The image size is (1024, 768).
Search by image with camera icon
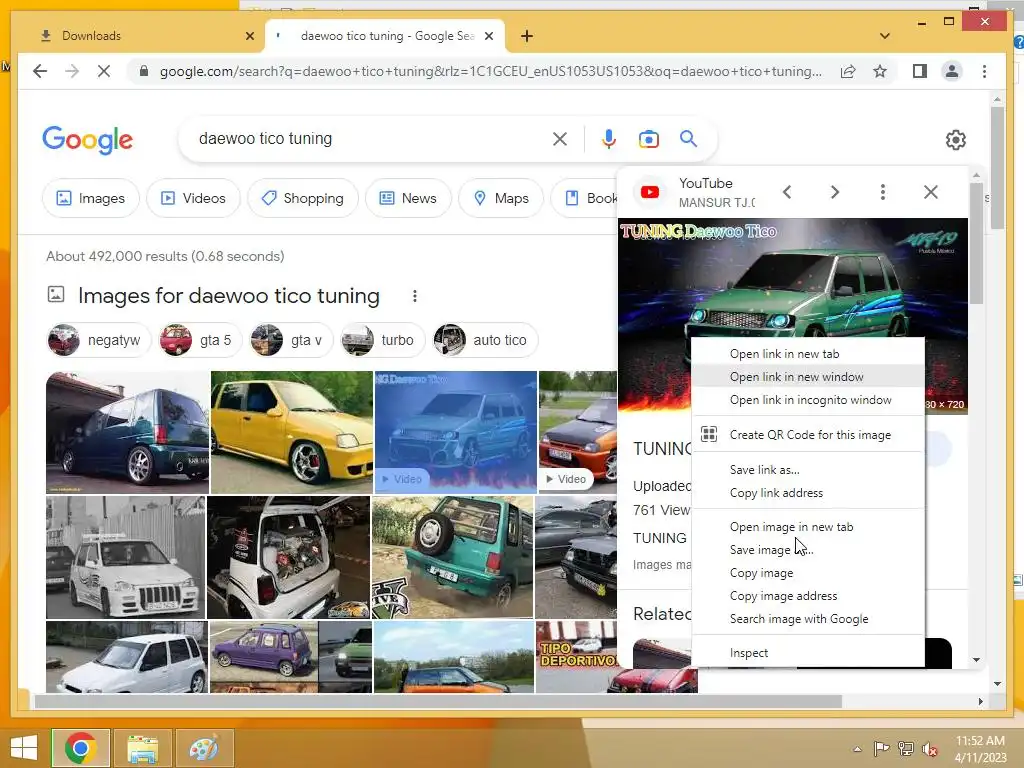click(648, 139)
